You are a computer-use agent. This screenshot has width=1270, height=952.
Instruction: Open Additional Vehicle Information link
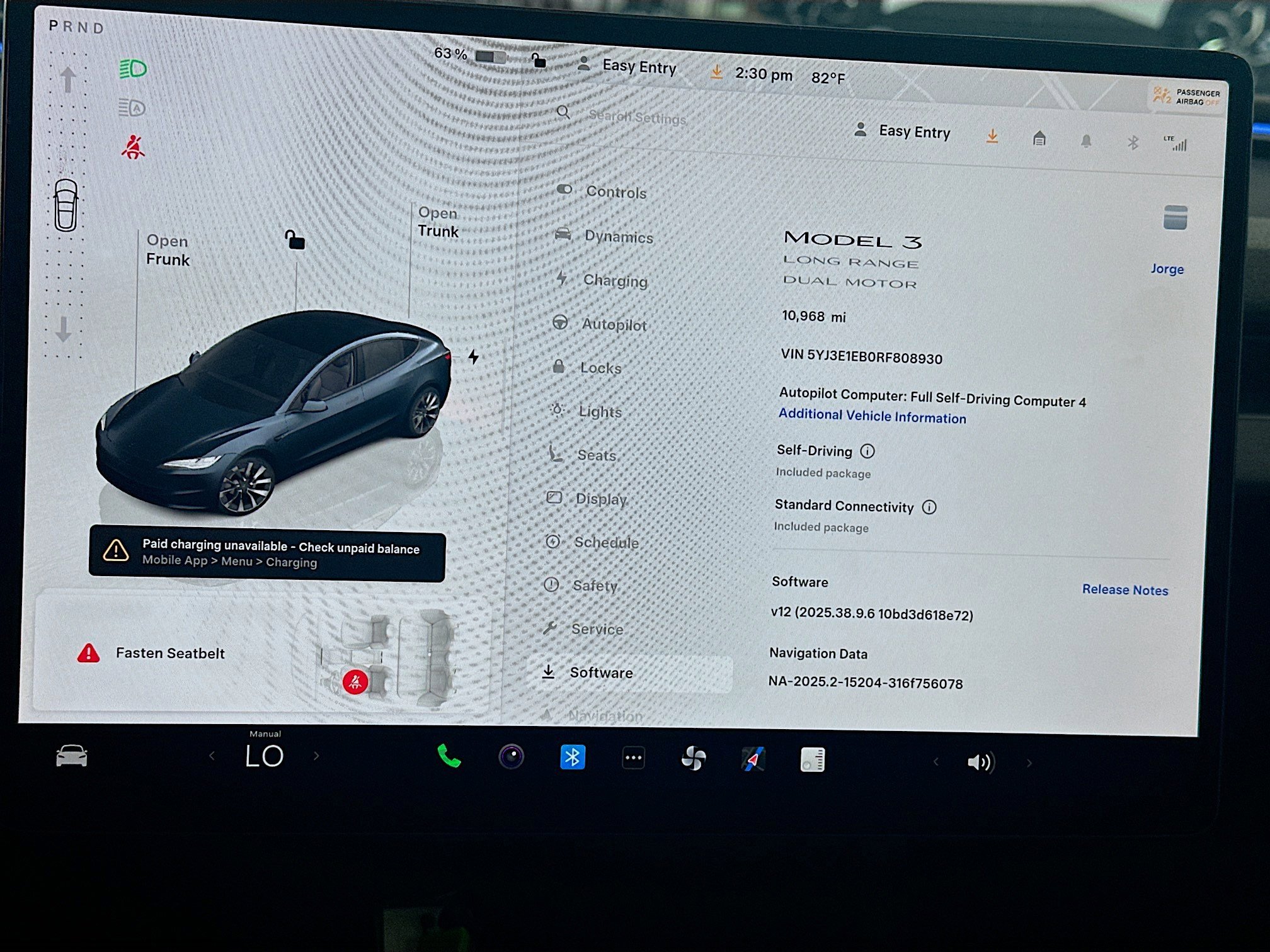(x=872, y=416)
